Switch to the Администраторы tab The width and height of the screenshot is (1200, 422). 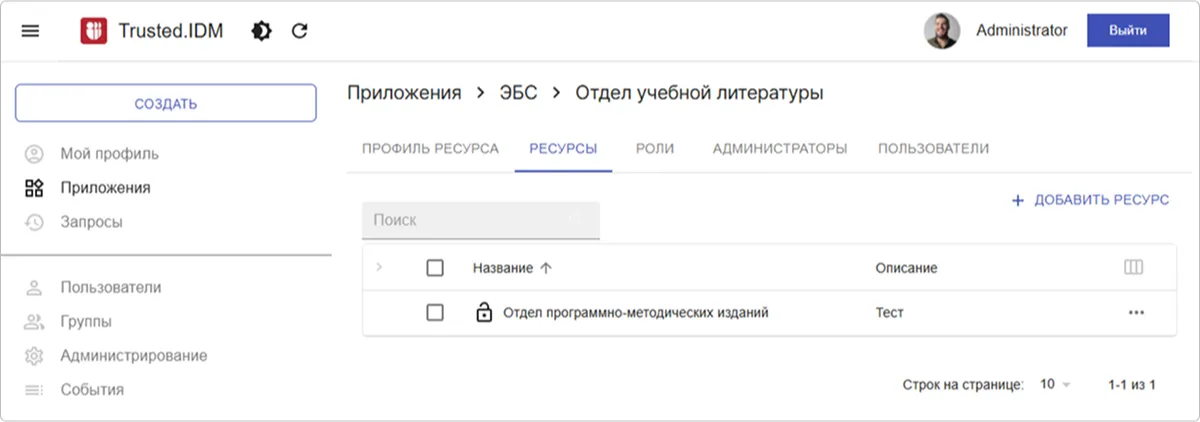pos(780,148)
